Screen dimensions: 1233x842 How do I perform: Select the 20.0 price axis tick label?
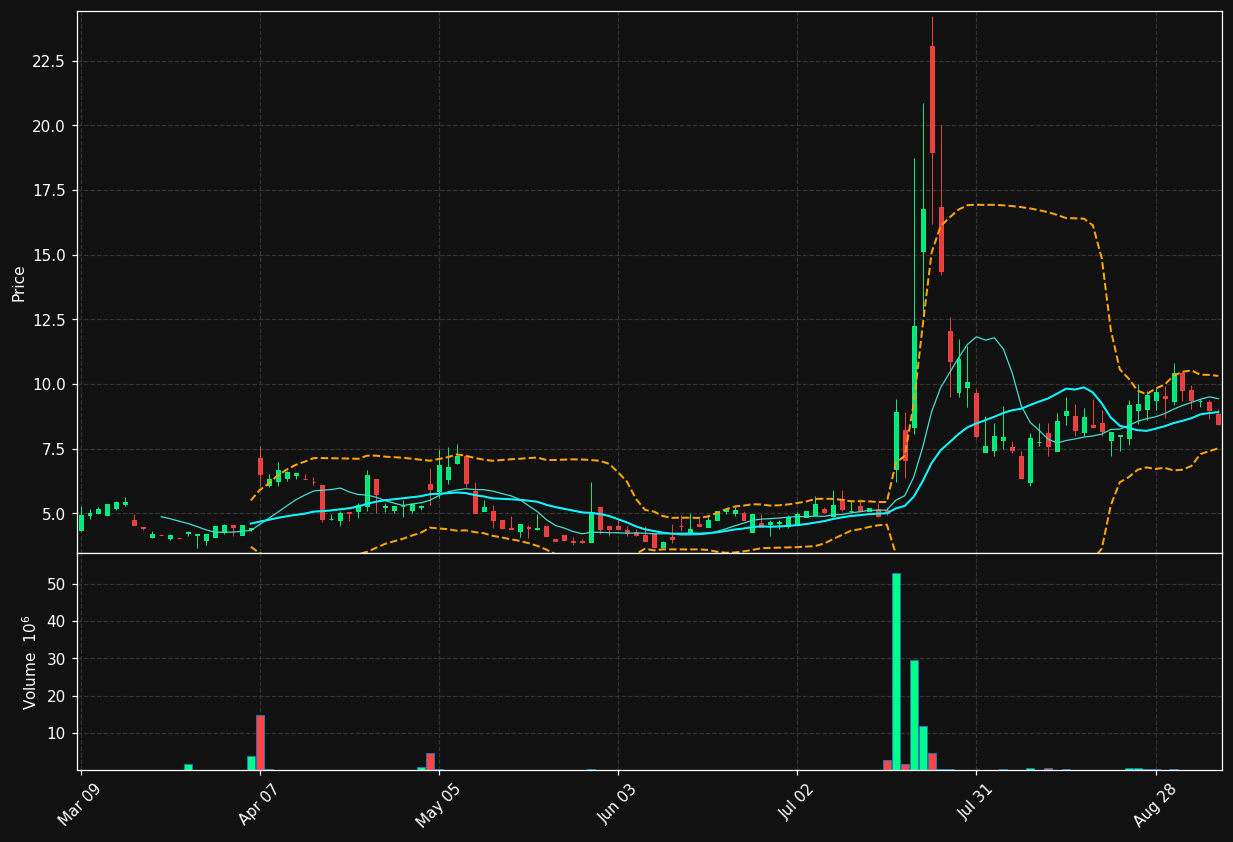coord(48,126)
